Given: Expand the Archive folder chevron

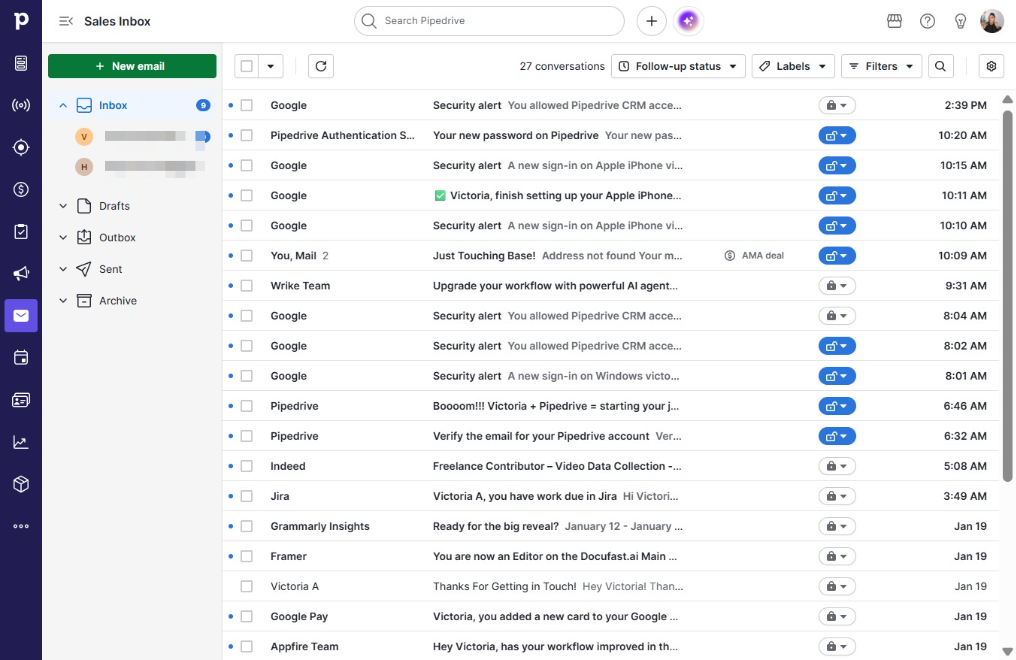Looking at the screenshot, I should pos(63,301).
